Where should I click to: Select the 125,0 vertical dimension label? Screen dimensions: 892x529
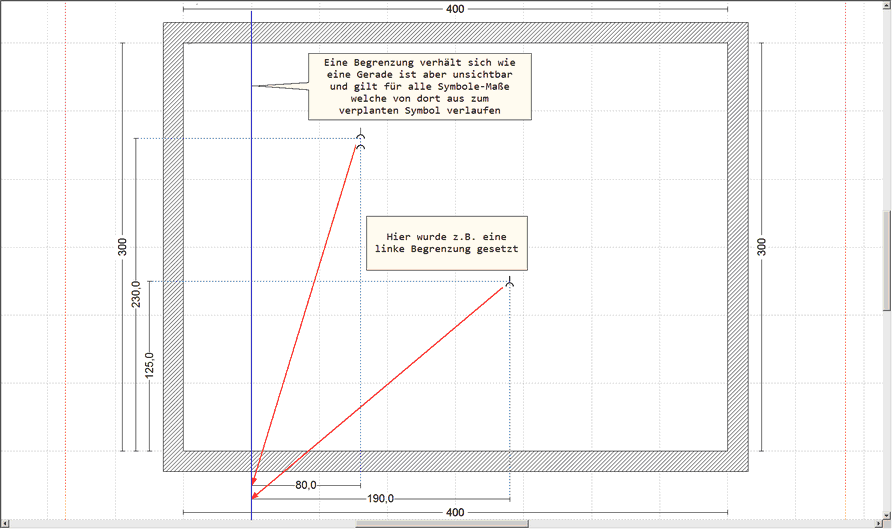150,367
